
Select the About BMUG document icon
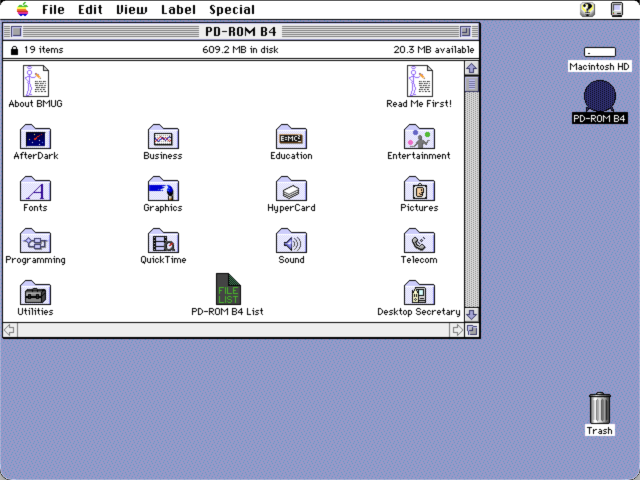click(x=36, y=81)
